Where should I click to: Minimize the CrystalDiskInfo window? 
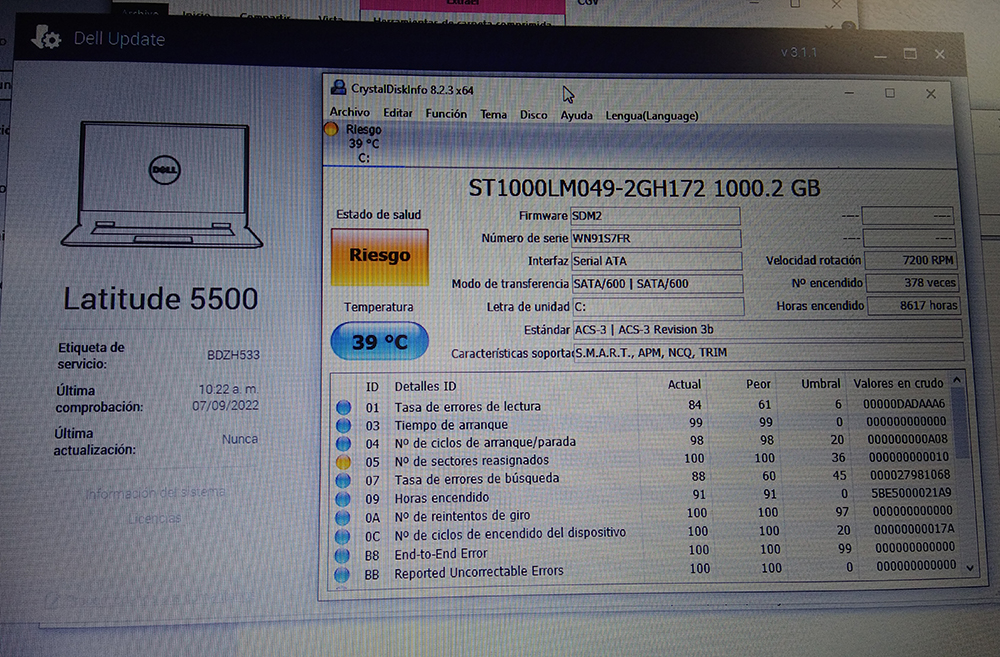tap(849, 93)
